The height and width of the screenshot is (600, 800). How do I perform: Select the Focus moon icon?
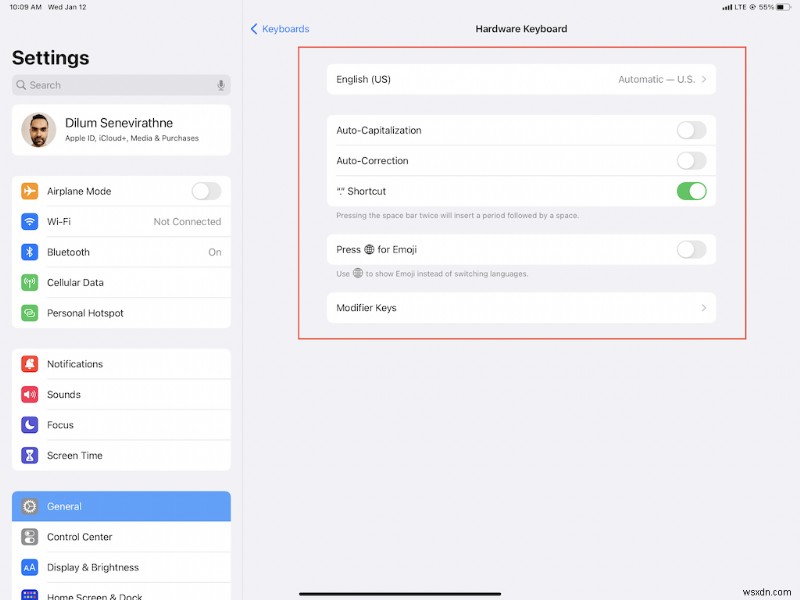(x=28, y=425)
